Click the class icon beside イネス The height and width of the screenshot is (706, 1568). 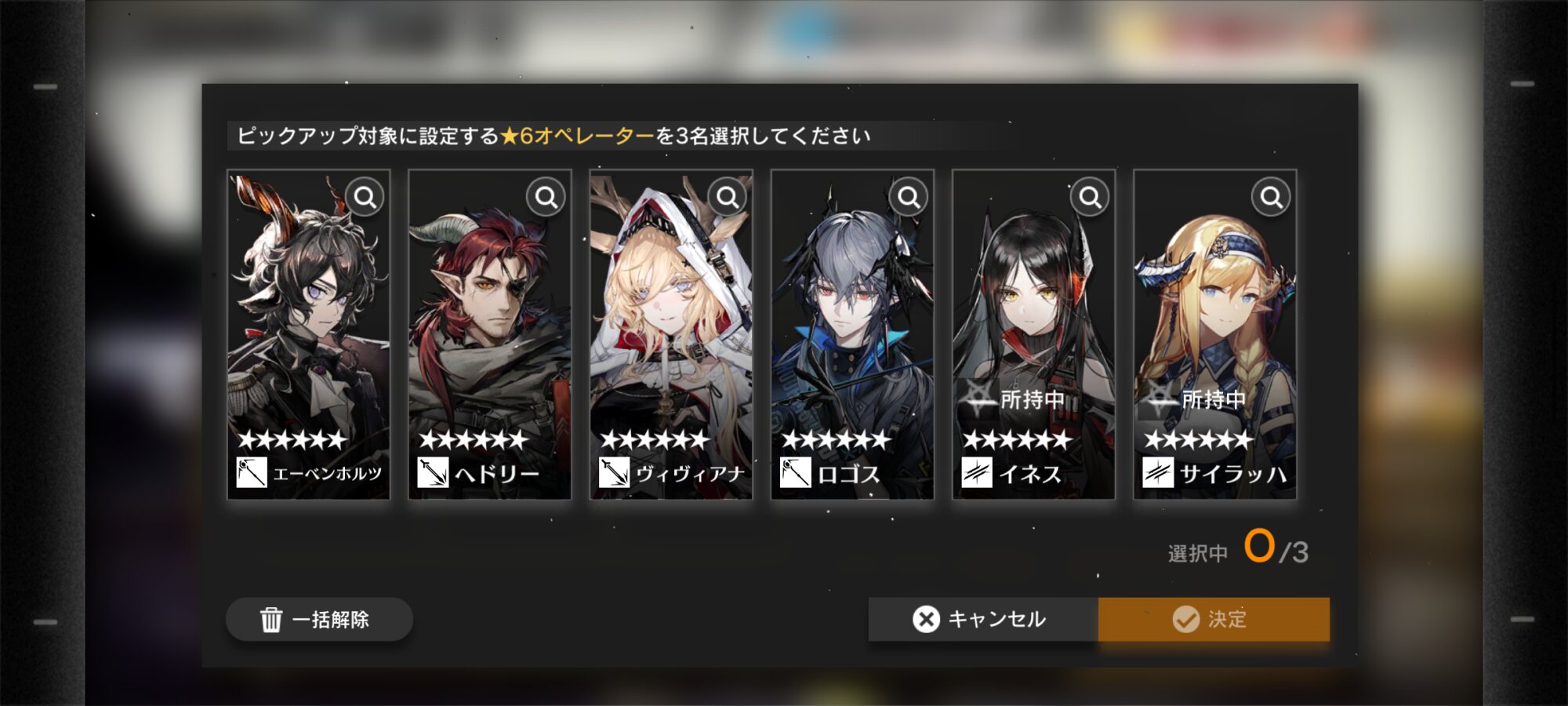977,472
